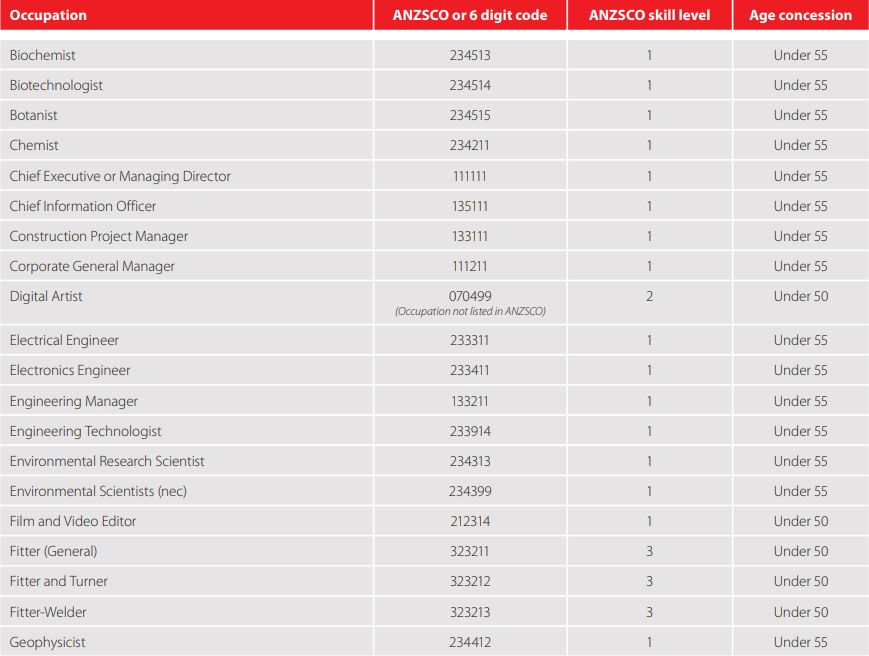
Task: Click Under 50 for Digital Artist
Action: 801,296
